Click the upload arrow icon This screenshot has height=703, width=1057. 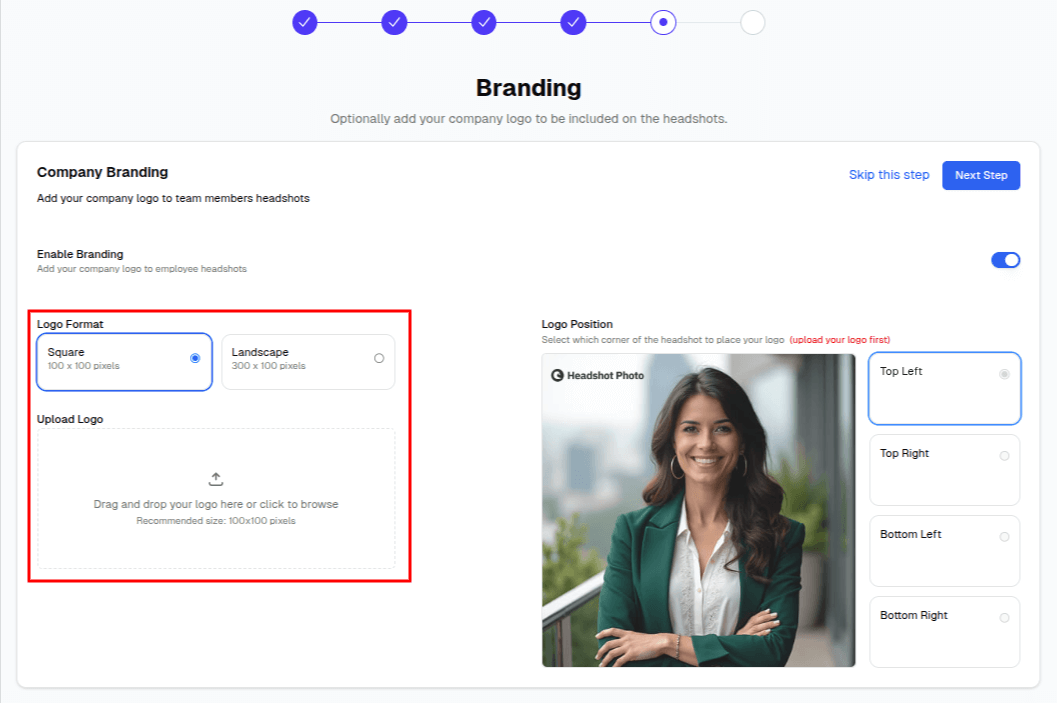point(216,479)
